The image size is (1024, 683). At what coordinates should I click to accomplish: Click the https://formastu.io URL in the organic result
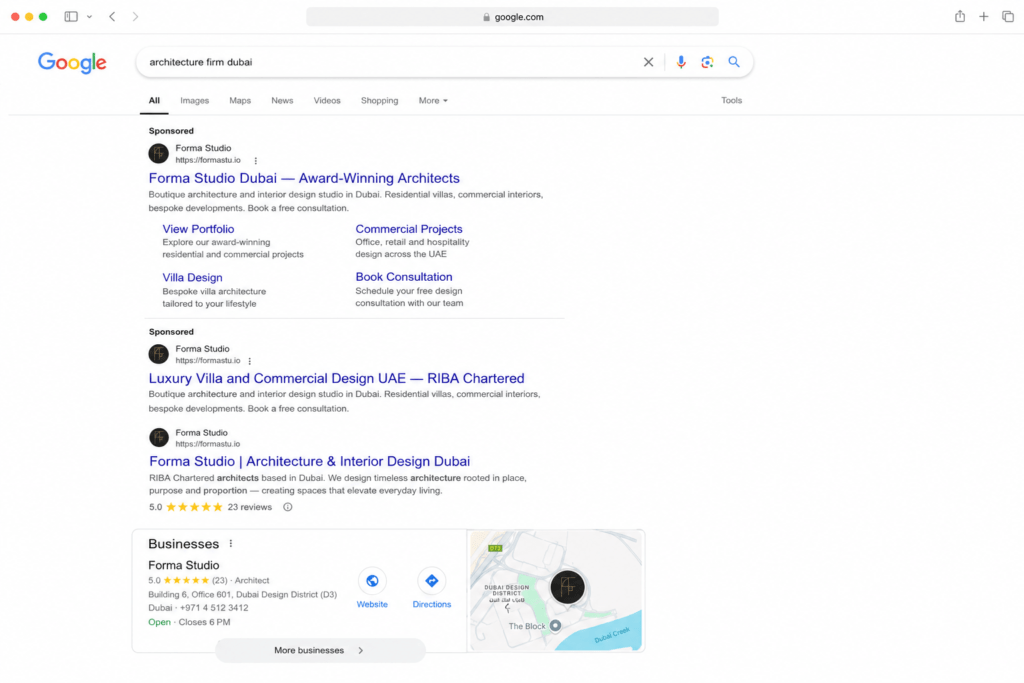click(208, 444)
